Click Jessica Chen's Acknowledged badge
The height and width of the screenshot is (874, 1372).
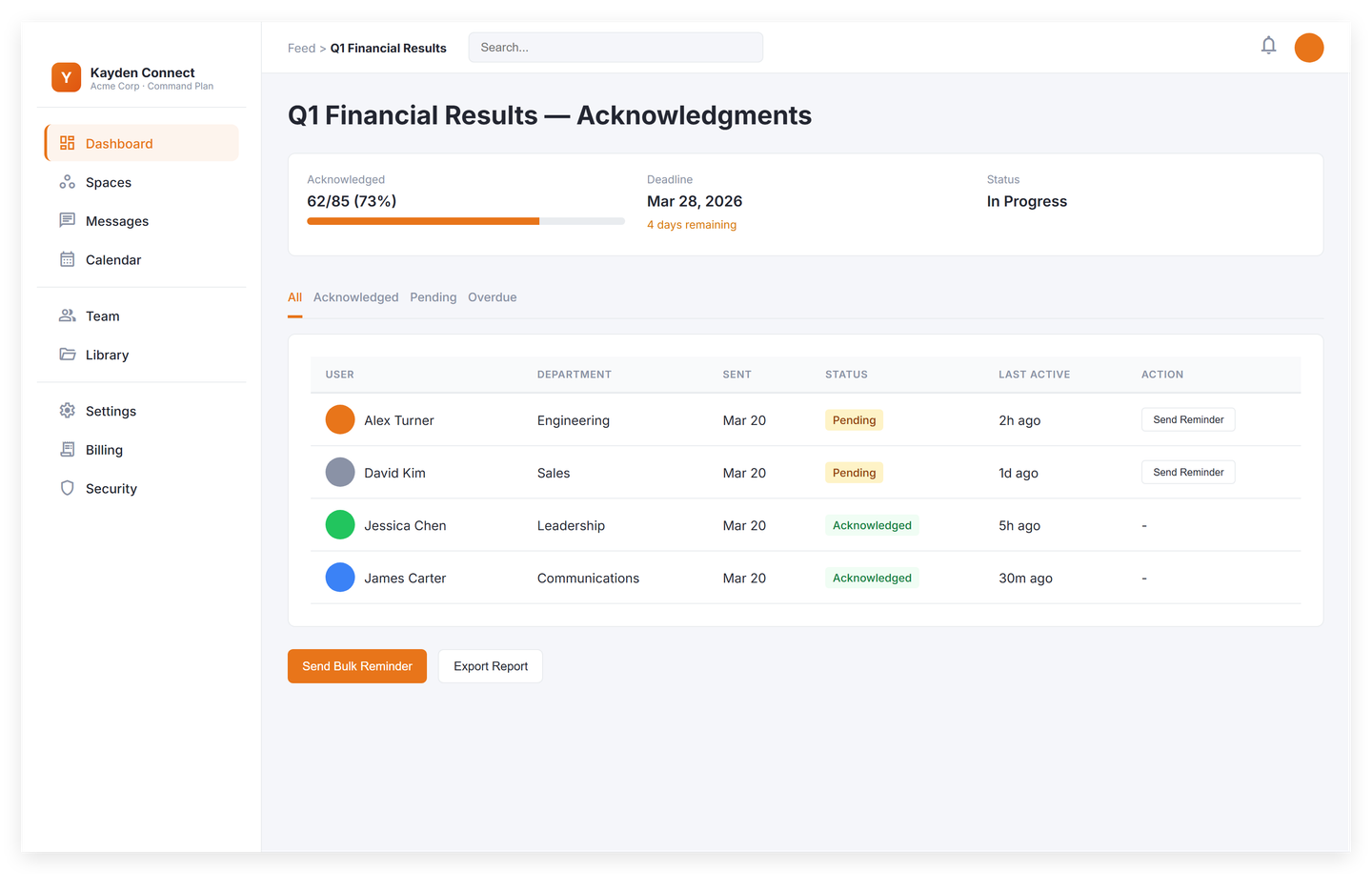tap(872, 524)
